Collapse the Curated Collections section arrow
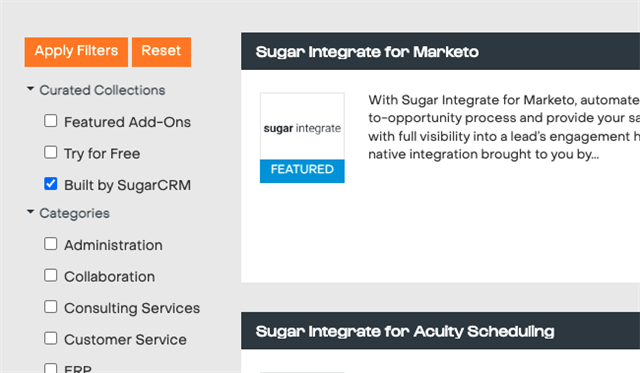This screenshot has width=640, height=373. click(x=30, y=89)
